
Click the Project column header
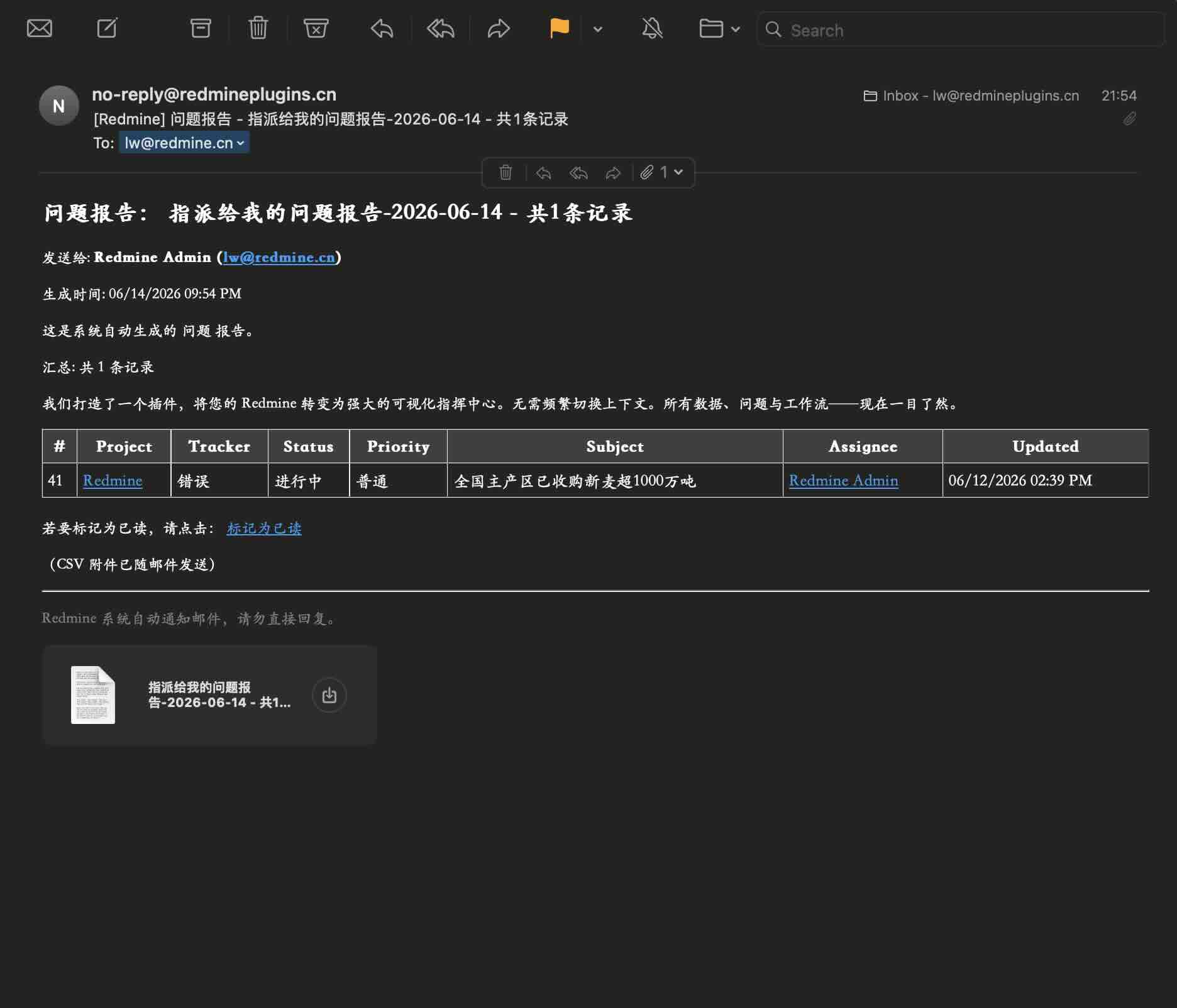point(124,446)
